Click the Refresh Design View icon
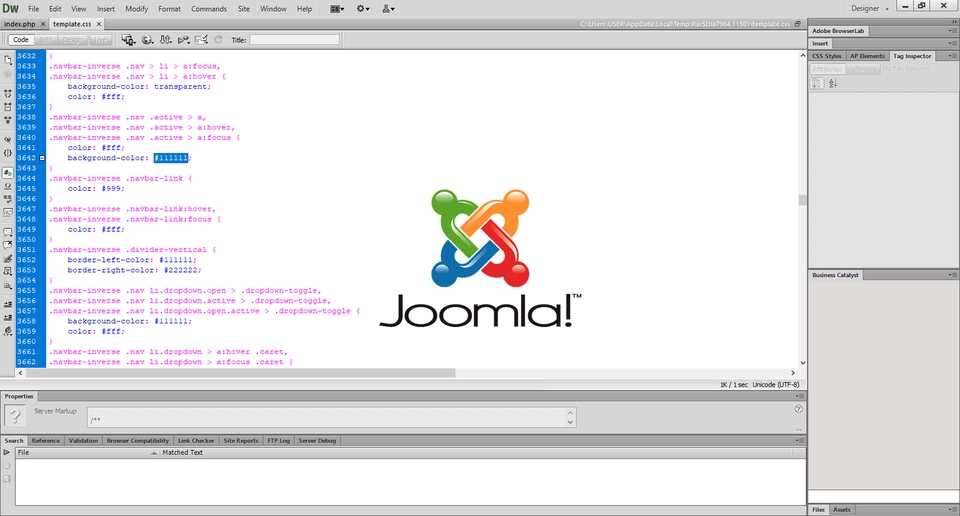This screenshot has height=516, width=960. [218, 40]
